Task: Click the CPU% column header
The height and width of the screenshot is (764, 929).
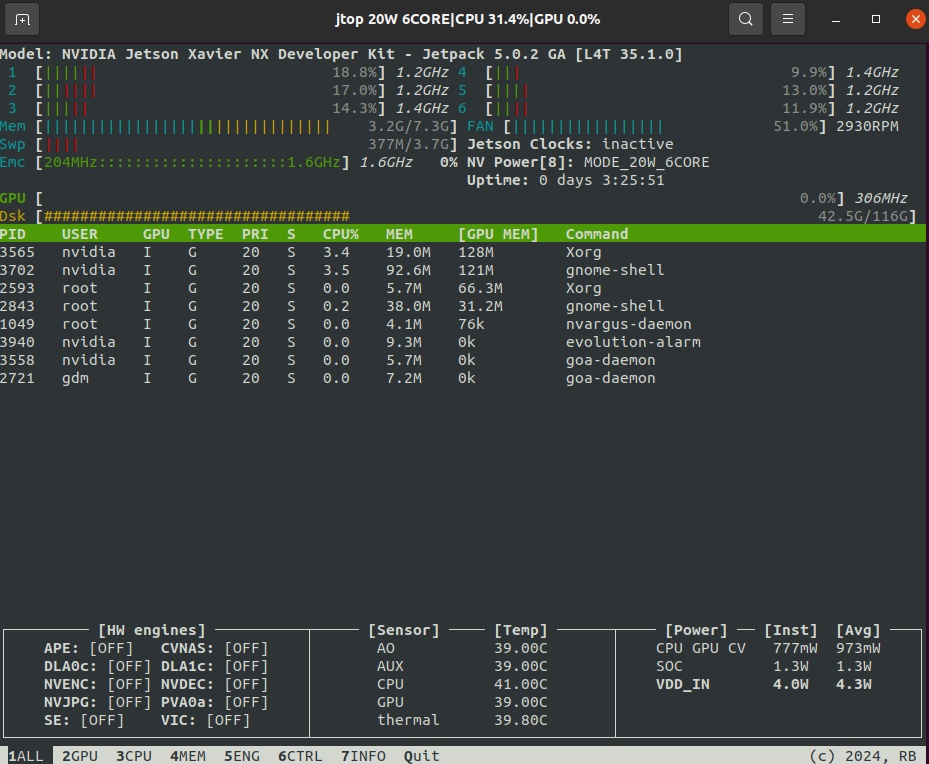Action: click(x=341, y=234)
